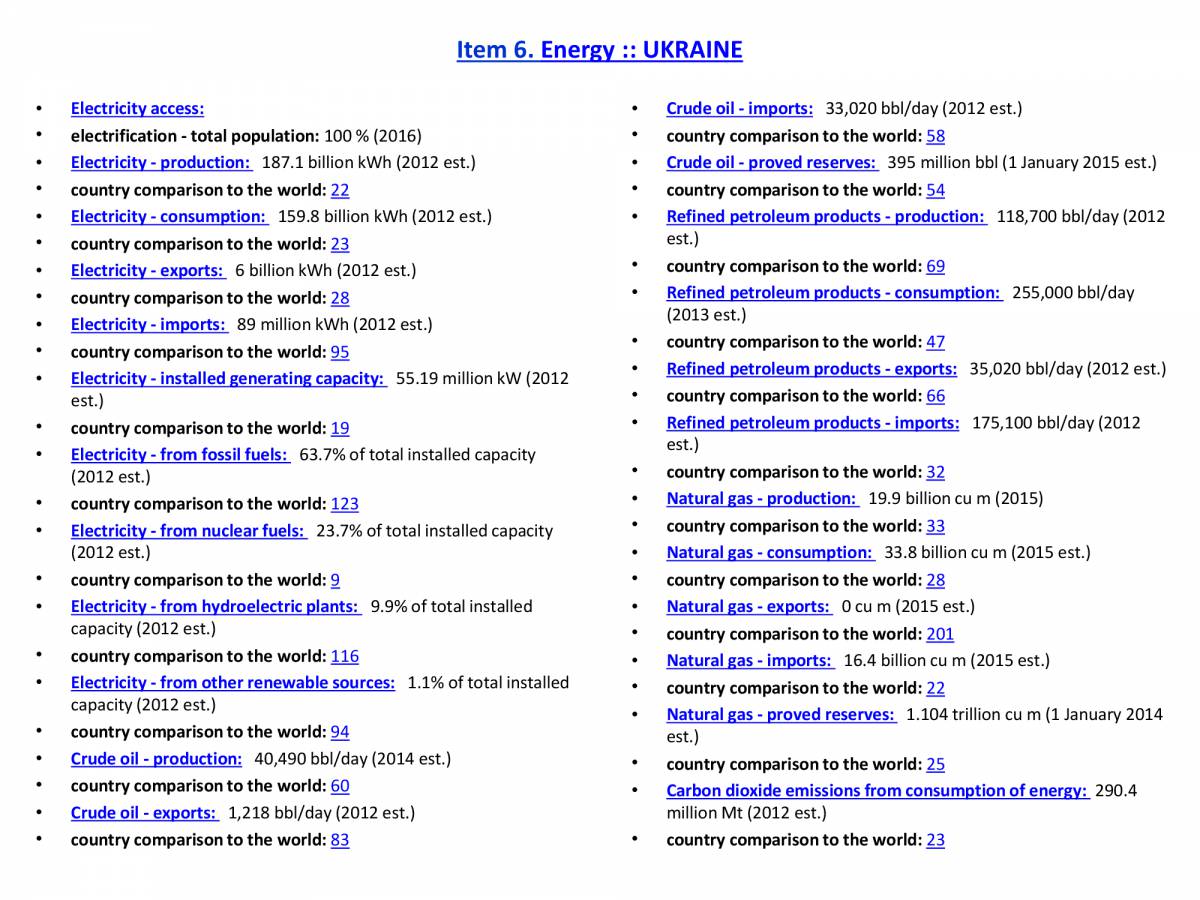Open the 'Electricity - production:' link
1200x900 pixels.
160,162
